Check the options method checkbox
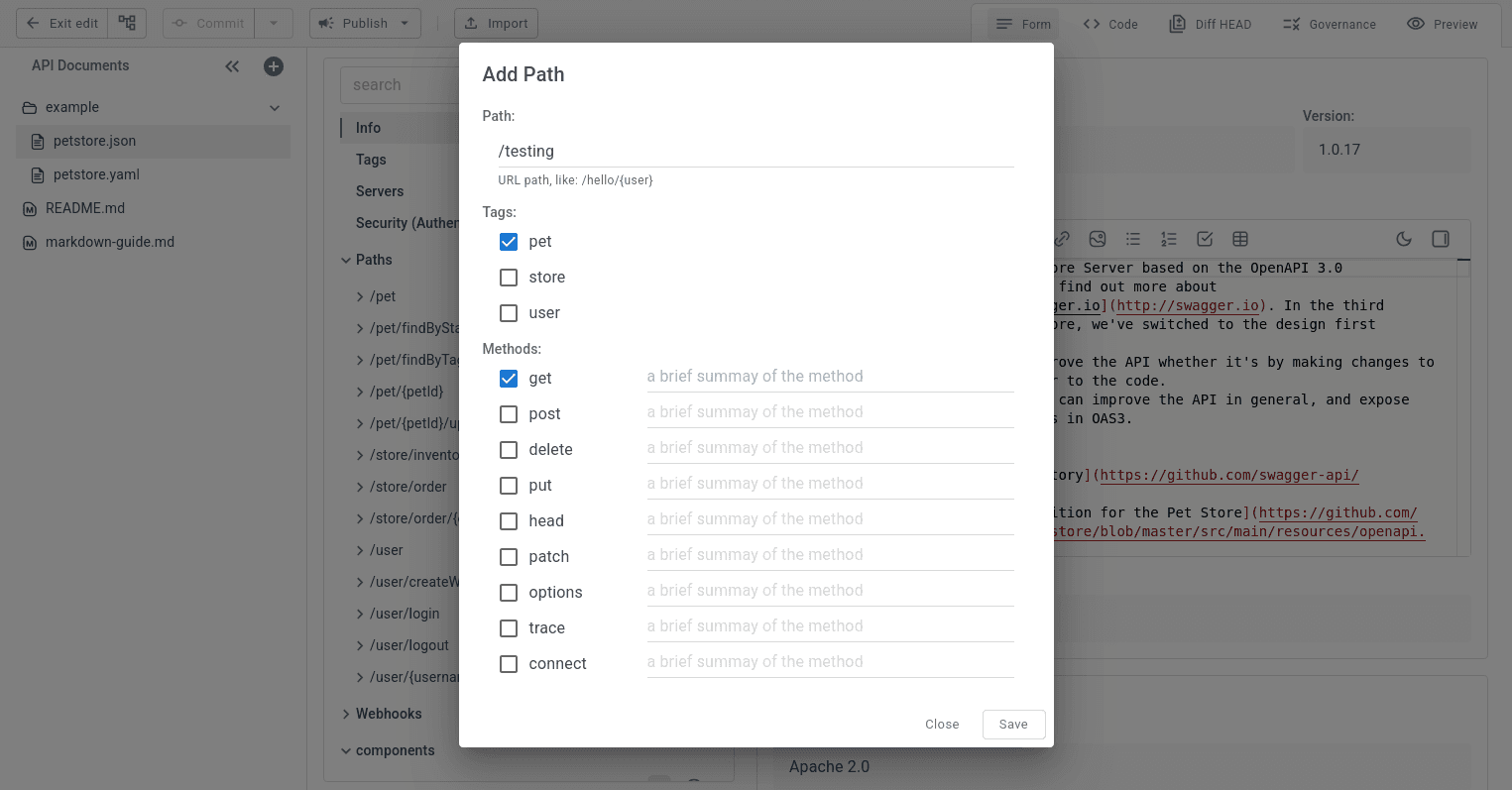The width and height of the screenshot is (1512, 790). coord(509,593)
